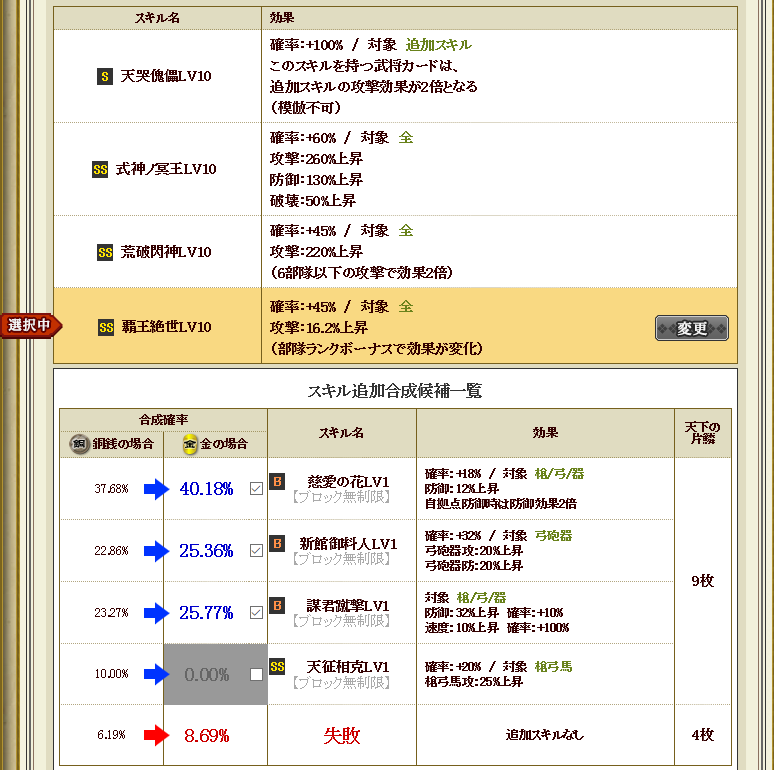The width and height of the screenshot is (774, 770).
Task: Click the 10.00% copper probability value
Action: click(x=111, y=674)
